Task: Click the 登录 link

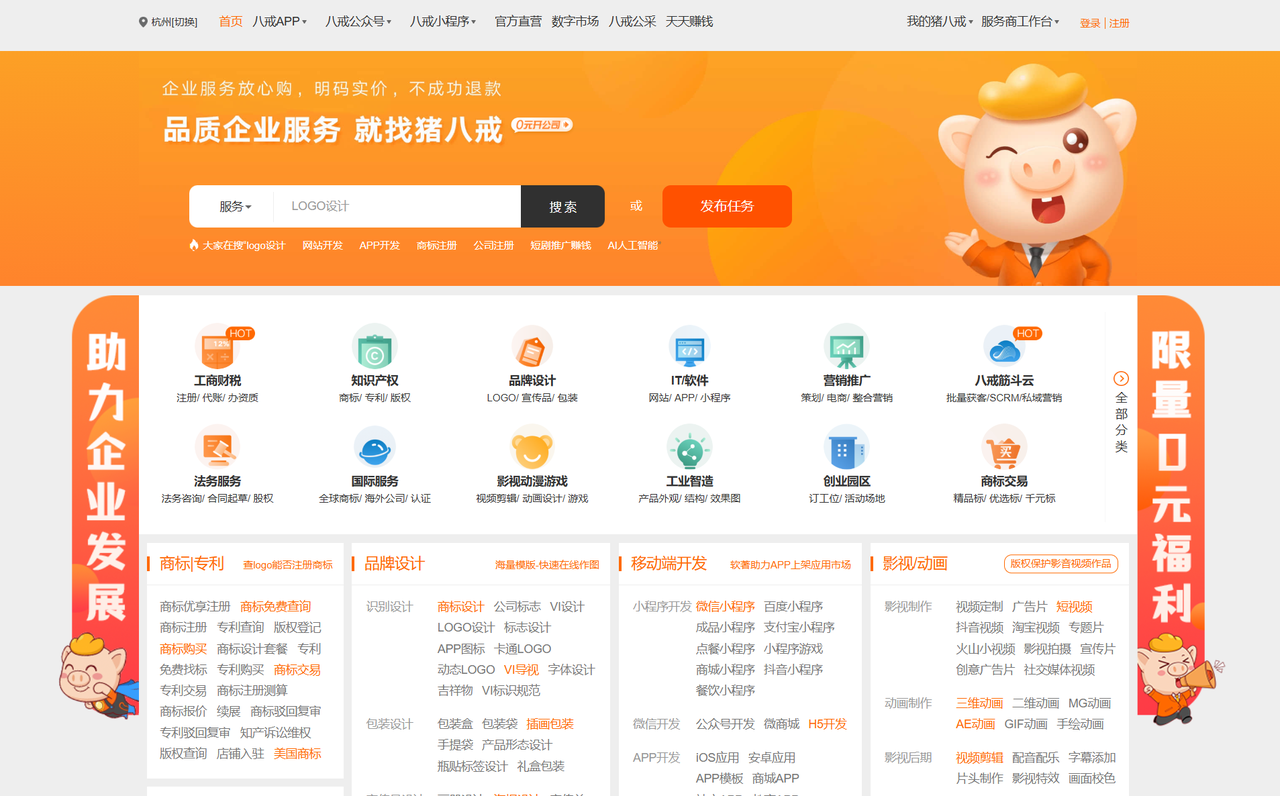Action: pos(1090,23)
